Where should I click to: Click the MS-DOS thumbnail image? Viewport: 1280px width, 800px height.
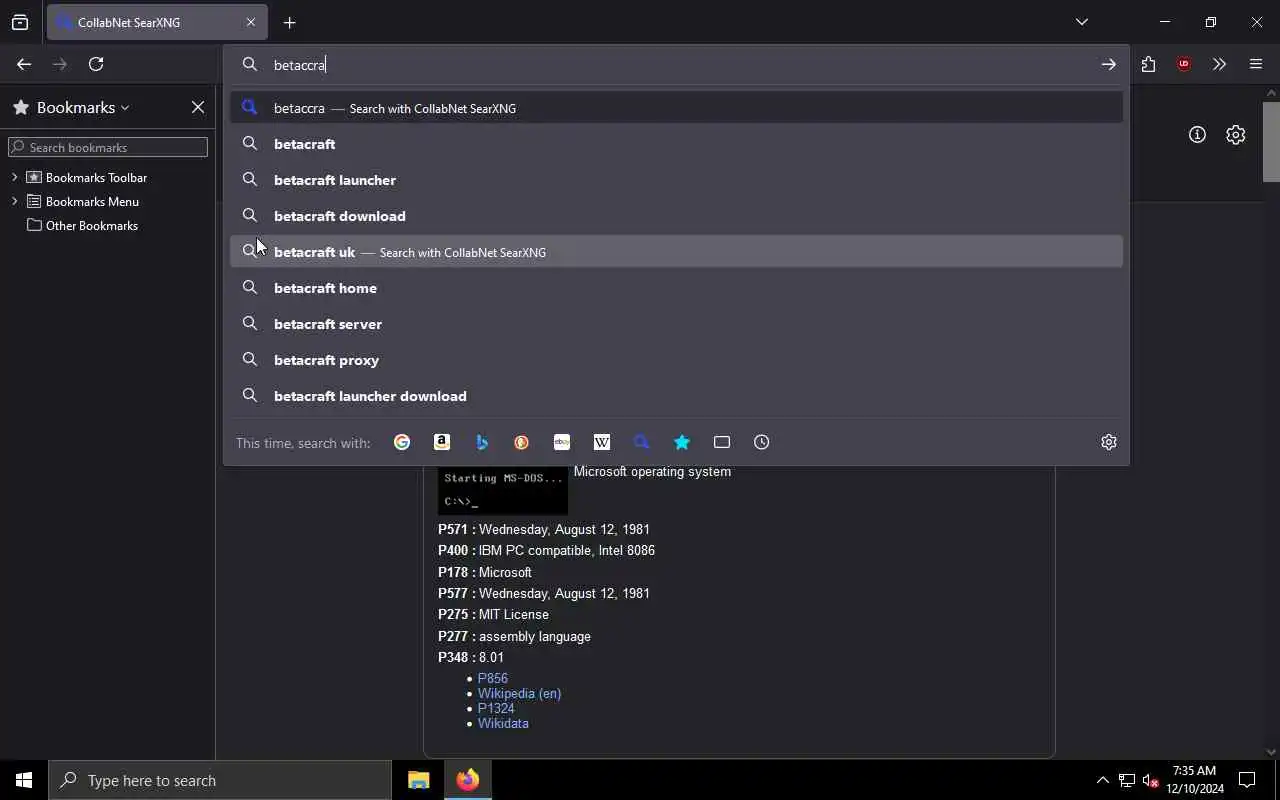(503, 490)
